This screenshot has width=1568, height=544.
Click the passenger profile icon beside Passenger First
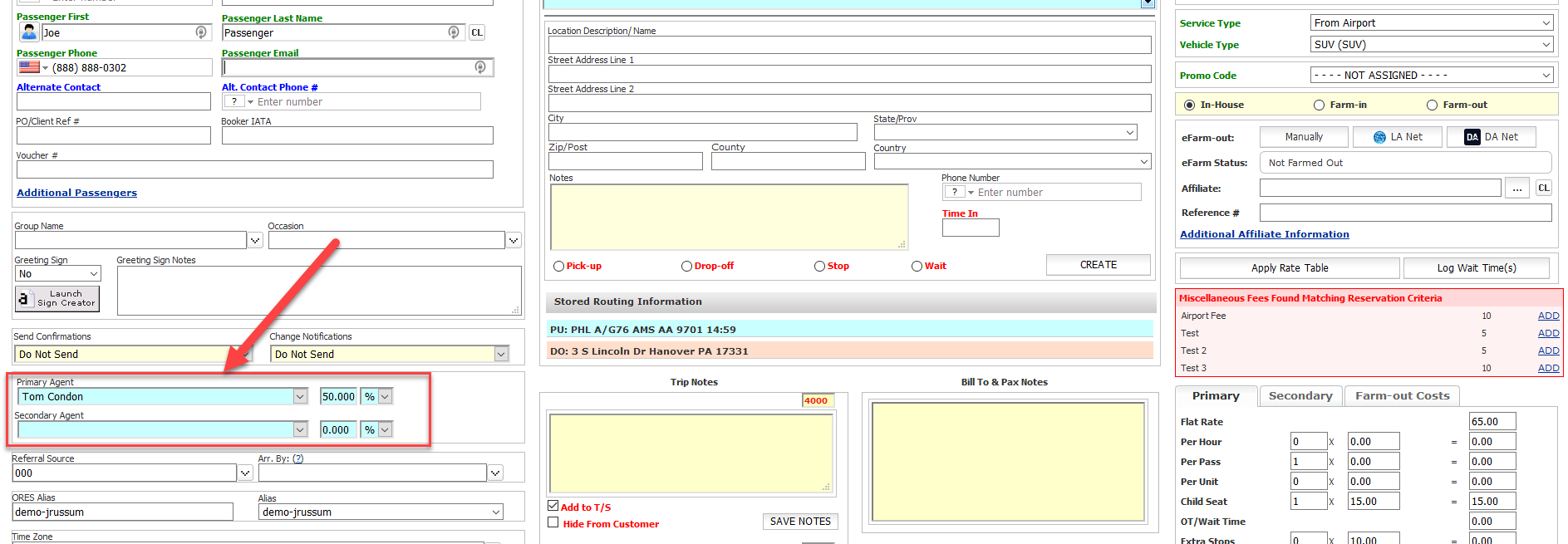(29, 32)
